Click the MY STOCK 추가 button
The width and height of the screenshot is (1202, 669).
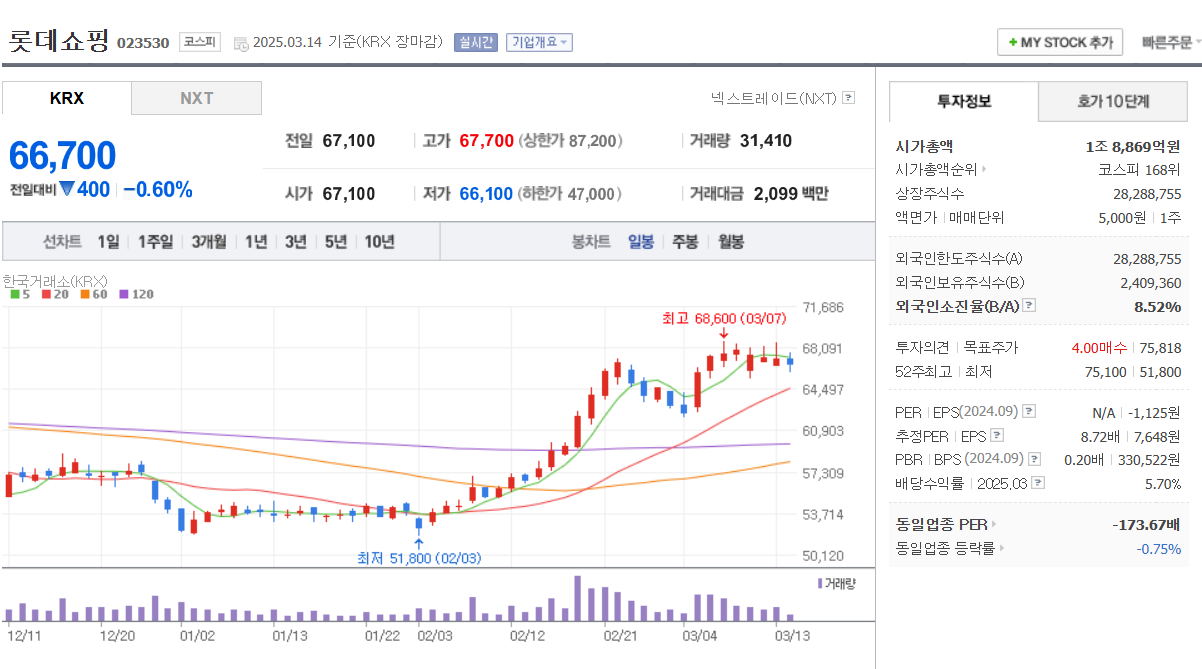(1060, 43)
